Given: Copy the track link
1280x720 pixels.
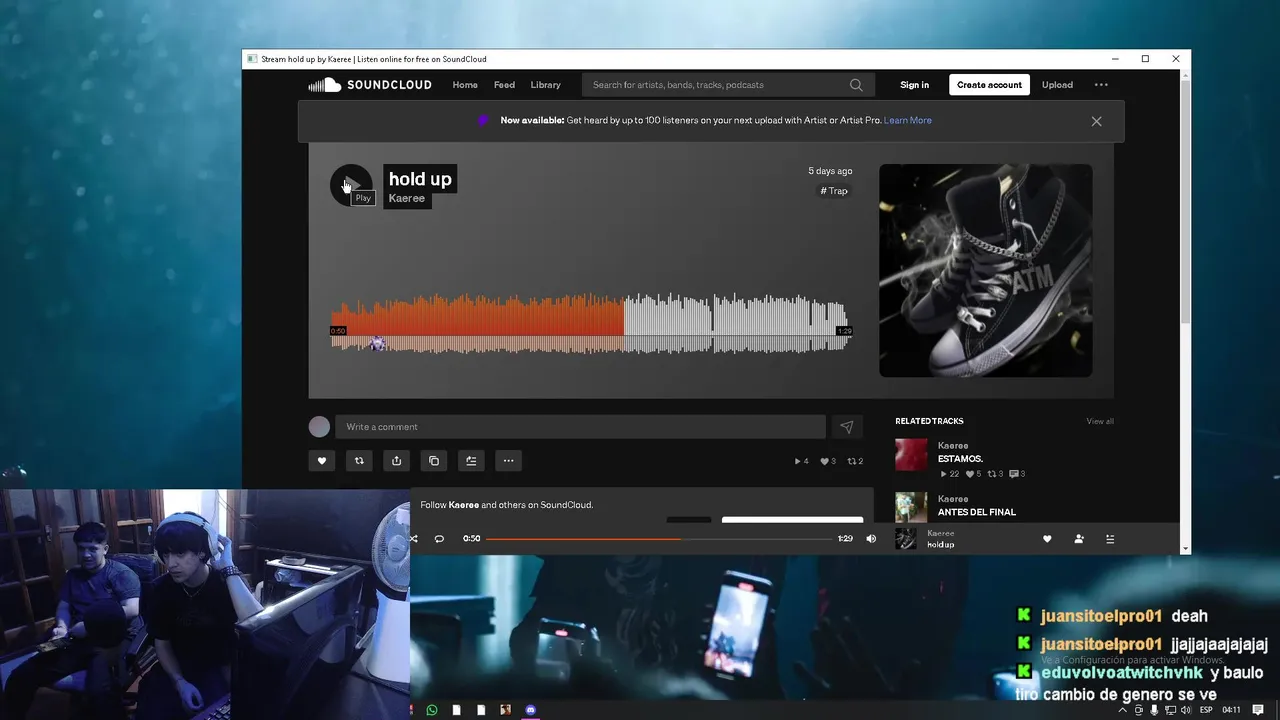Looking at the screenshot, I should (433, 461).
